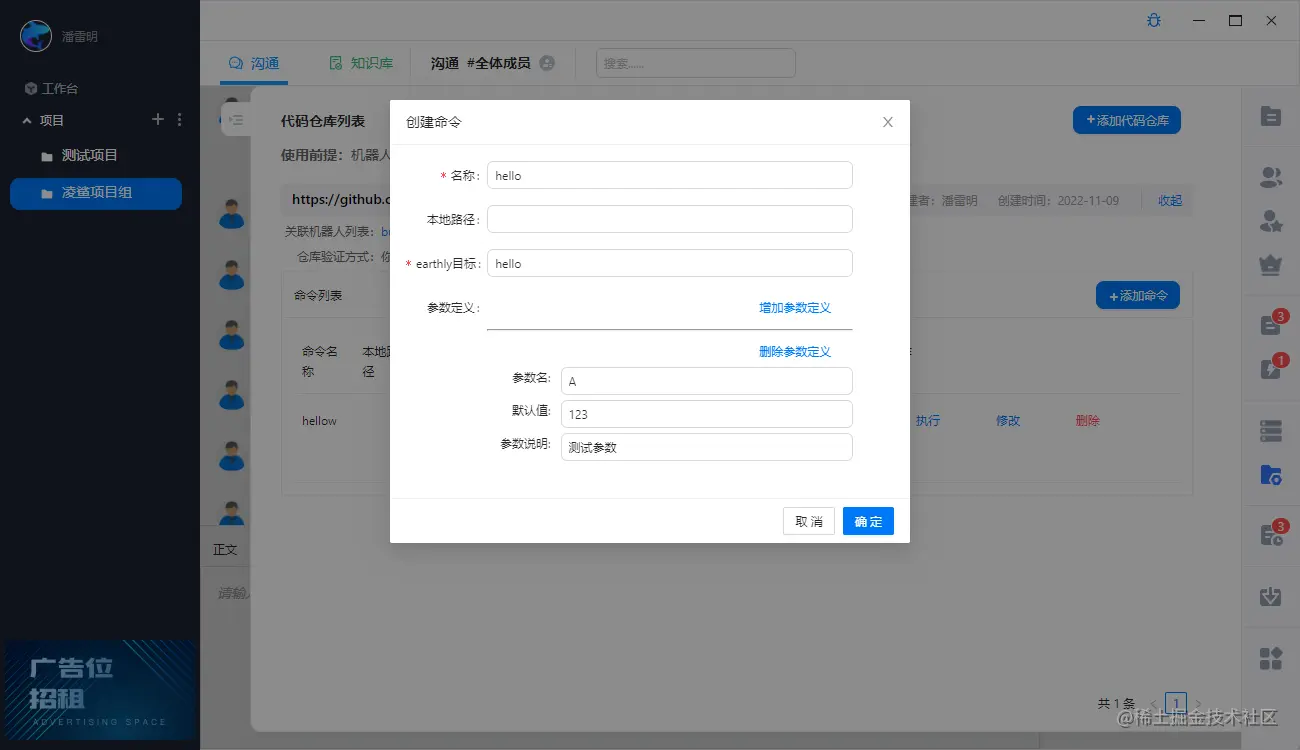The width and height of the screenshot is (1300, 750).
Task: Focus the 名称 input field
Action: point(670,175)
